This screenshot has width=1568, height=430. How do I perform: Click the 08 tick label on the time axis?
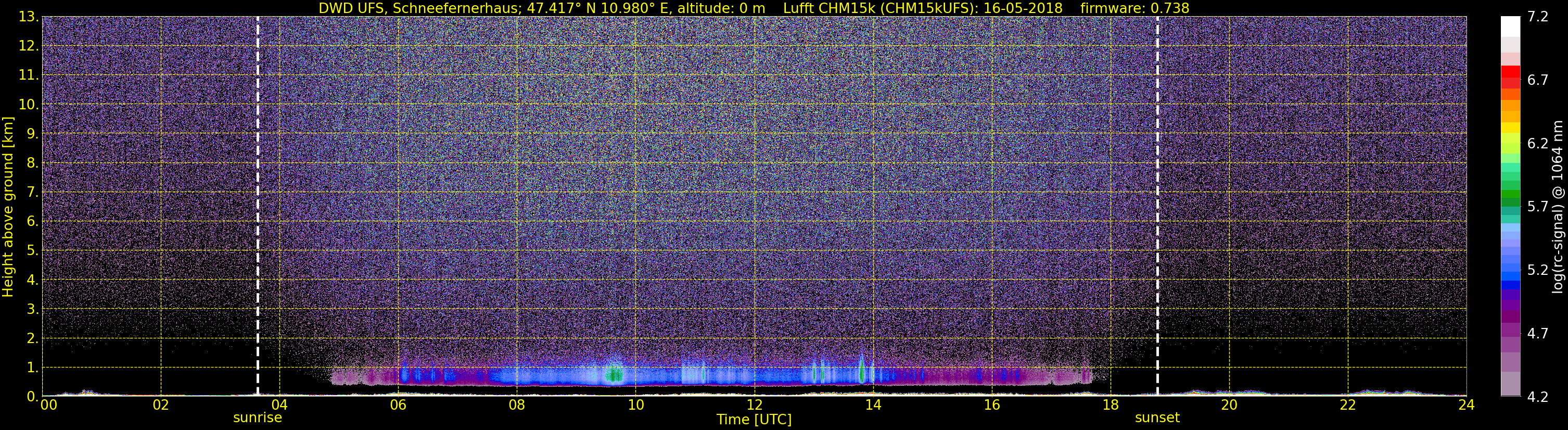517,405
